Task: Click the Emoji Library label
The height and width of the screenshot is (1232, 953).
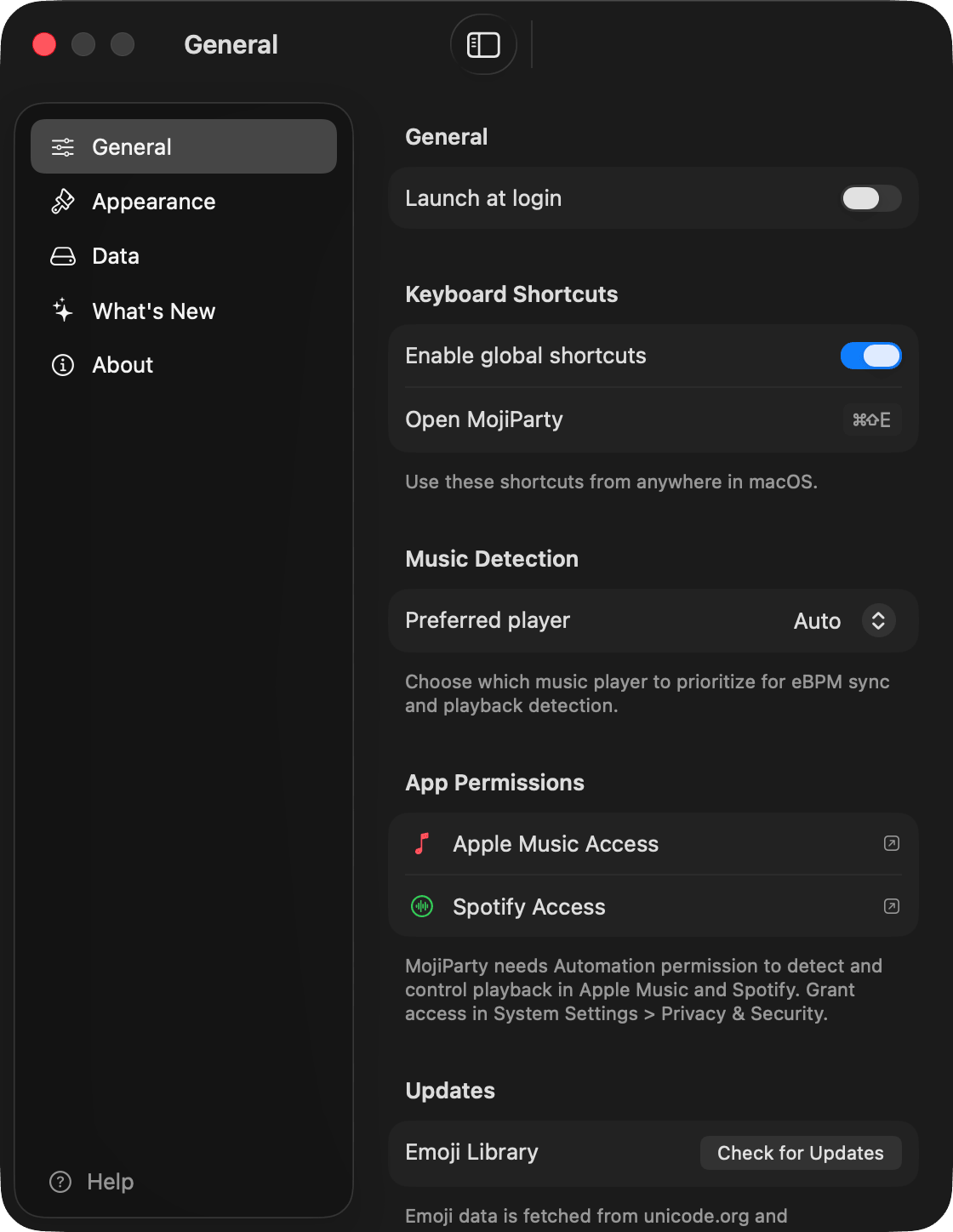Action: point(472,1152)
